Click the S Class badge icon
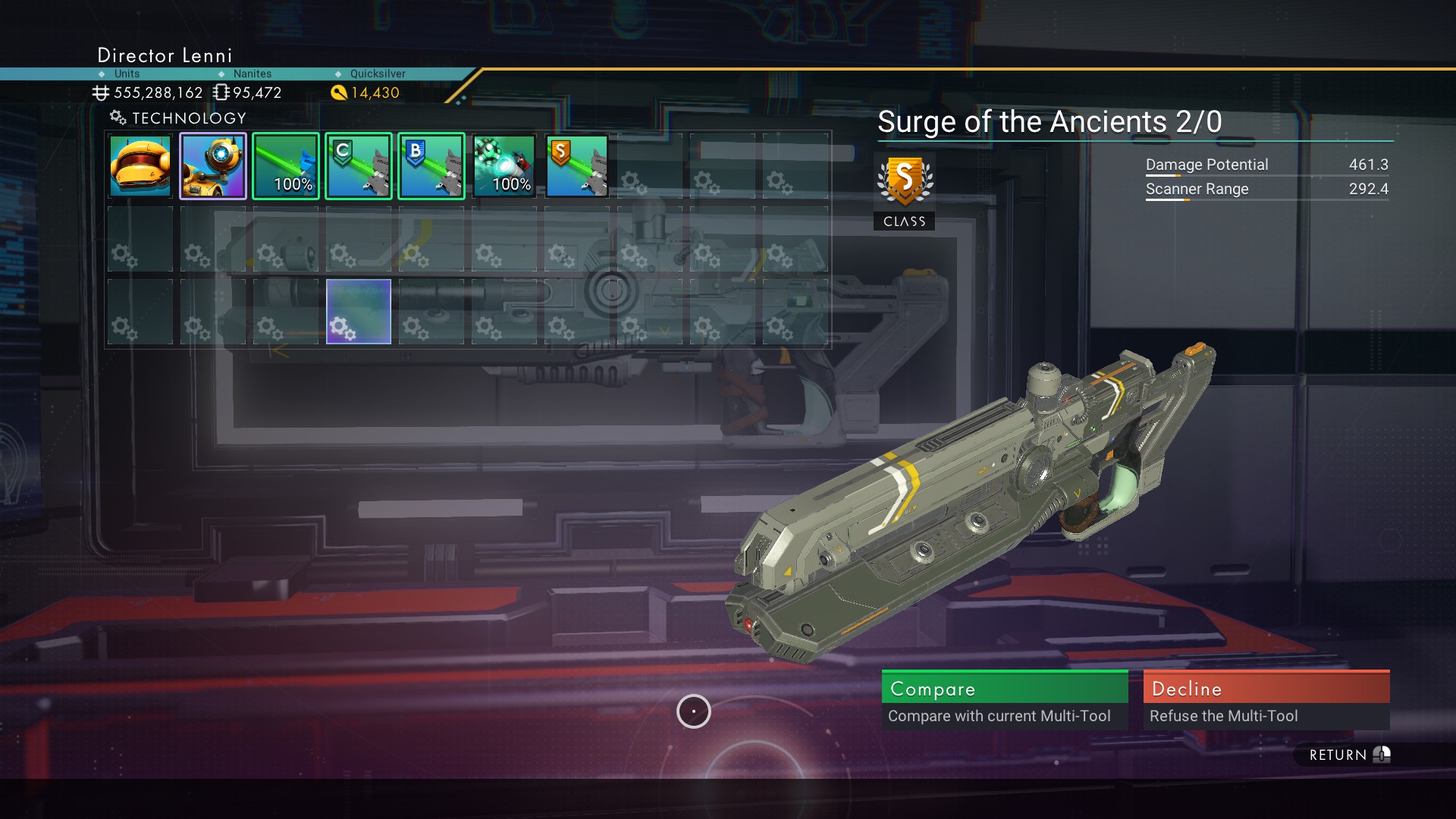Image resolution: width=1456 pixels, height=819 pixels. pos(904,182)
